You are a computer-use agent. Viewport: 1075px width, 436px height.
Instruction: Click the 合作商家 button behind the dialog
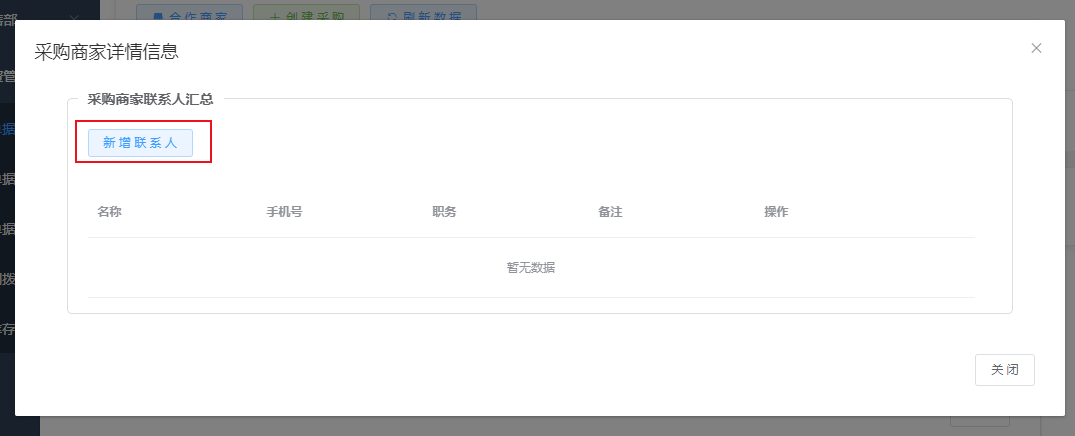coord(189,14)
